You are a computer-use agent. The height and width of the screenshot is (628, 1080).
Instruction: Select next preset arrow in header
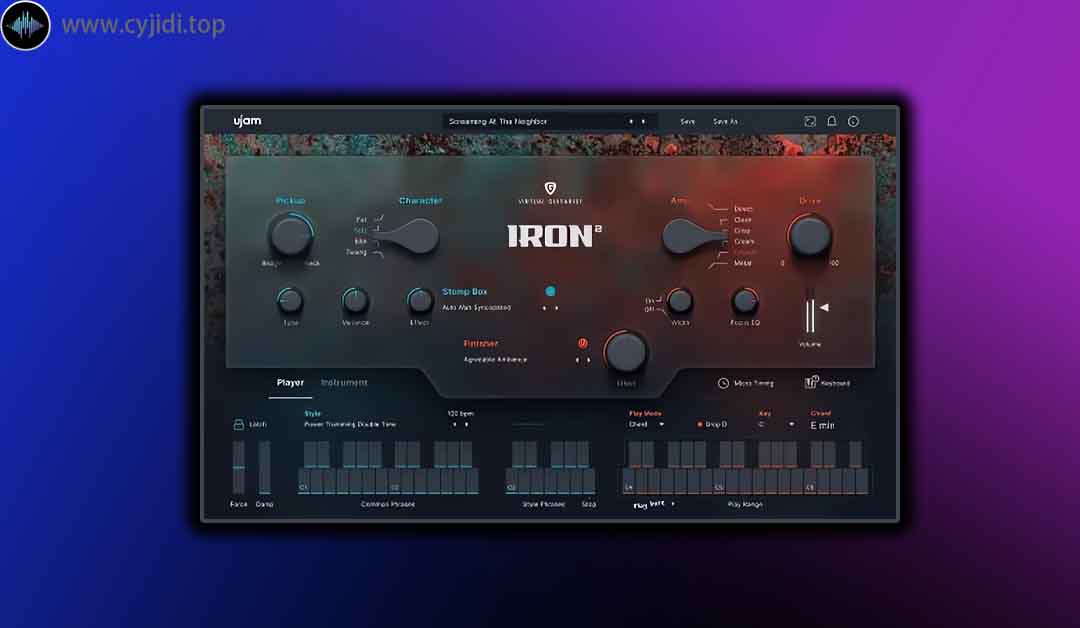[643, 121]
